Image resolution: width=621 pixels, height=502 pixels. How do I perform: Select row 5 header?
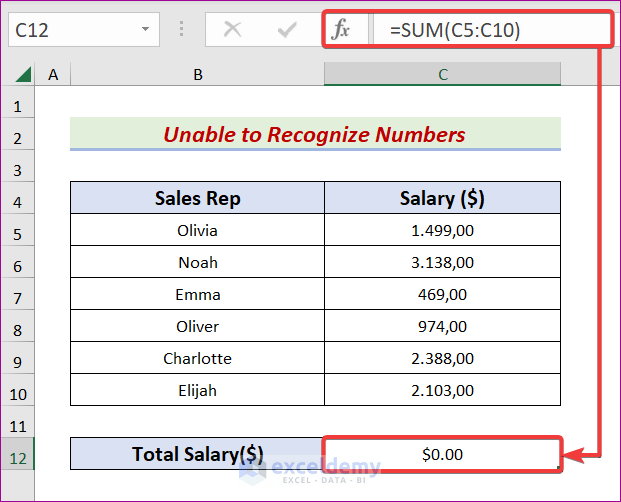coord(17,231)
